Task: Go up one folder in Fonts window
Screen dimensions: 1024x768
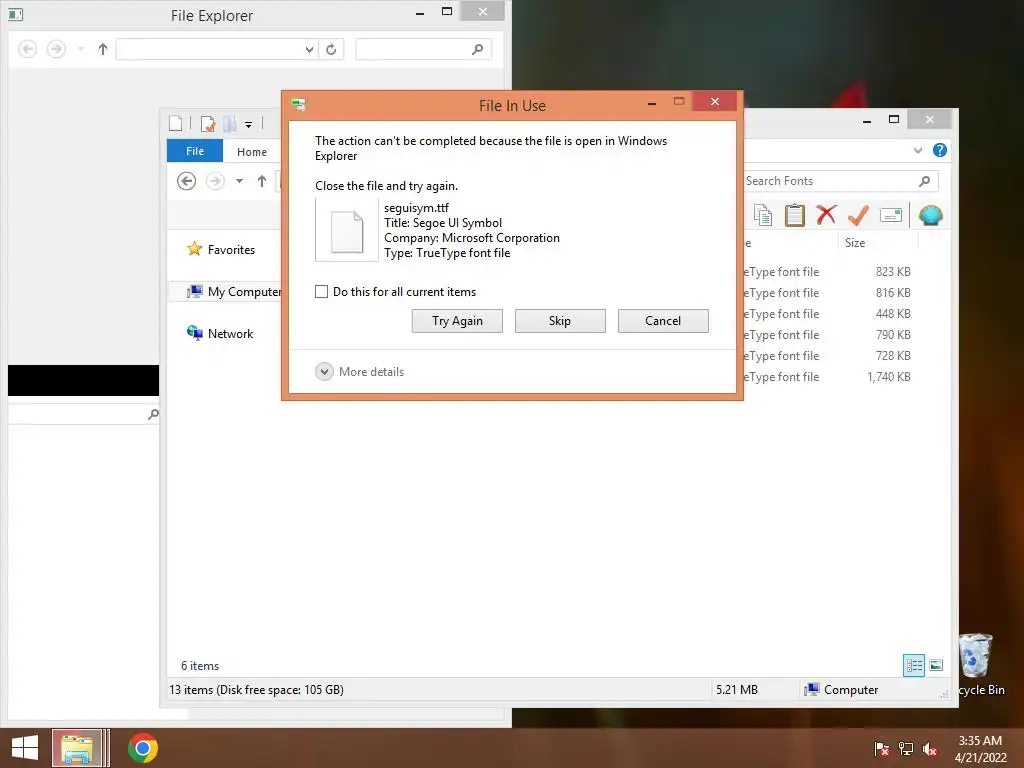Action: [x=262, y=181]
